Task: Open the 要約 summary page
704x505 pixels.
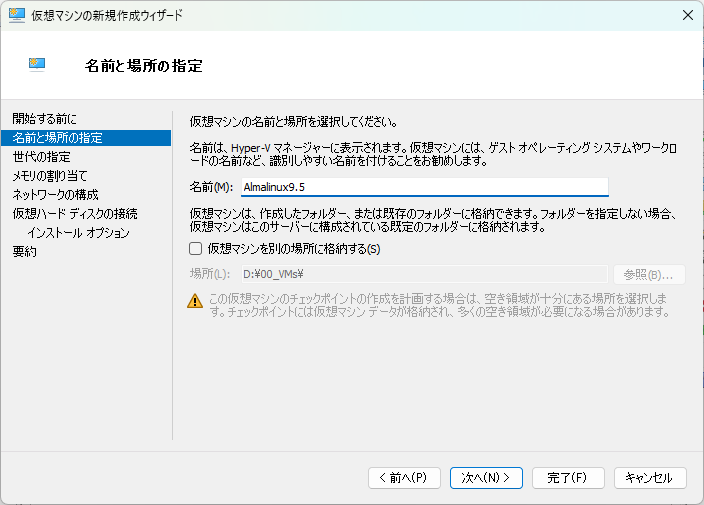Action: (x=24, y=252)
